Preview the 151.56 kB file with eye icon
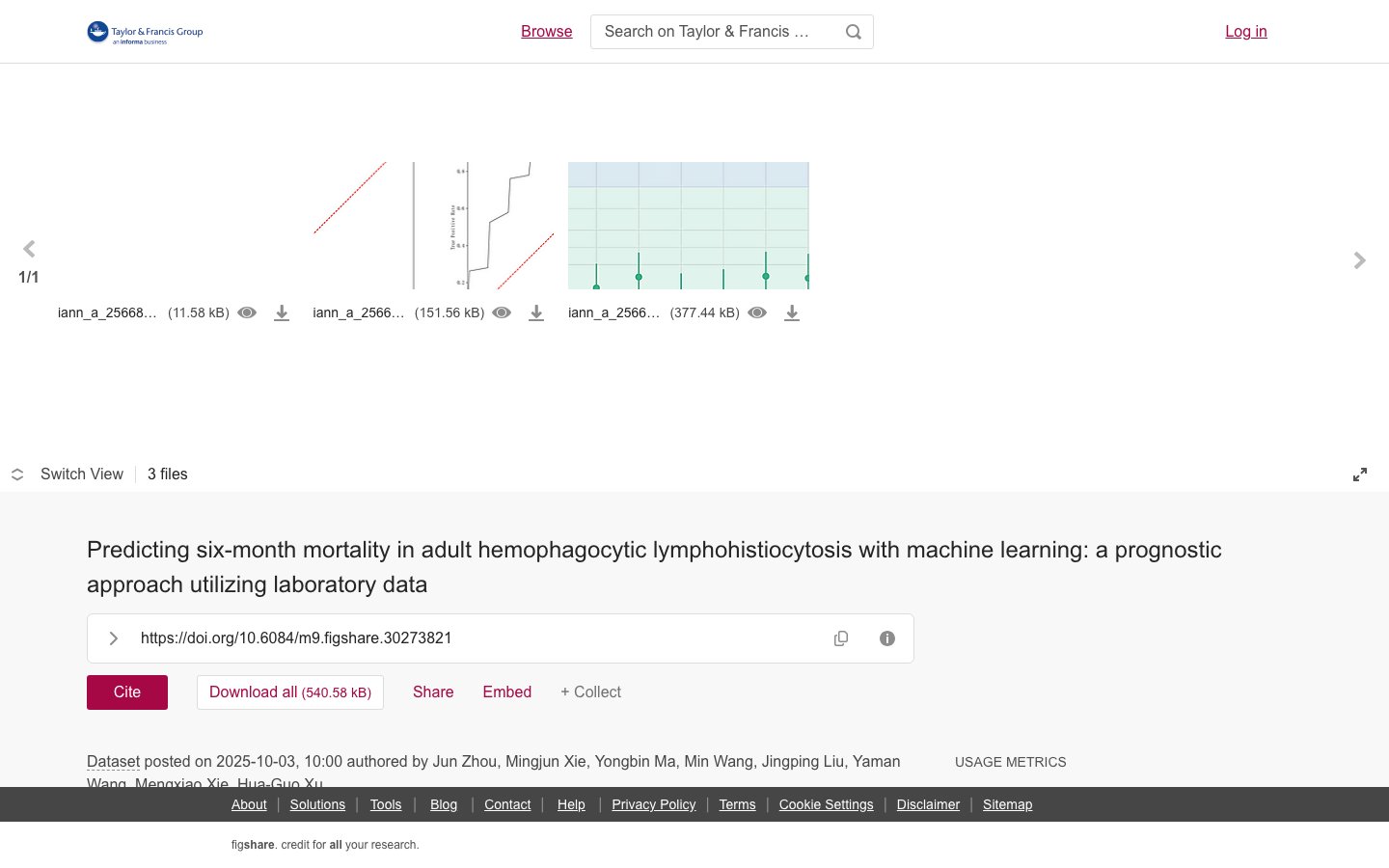The height and width of the screenshot is (868, 1389). [x=502, y=312]
